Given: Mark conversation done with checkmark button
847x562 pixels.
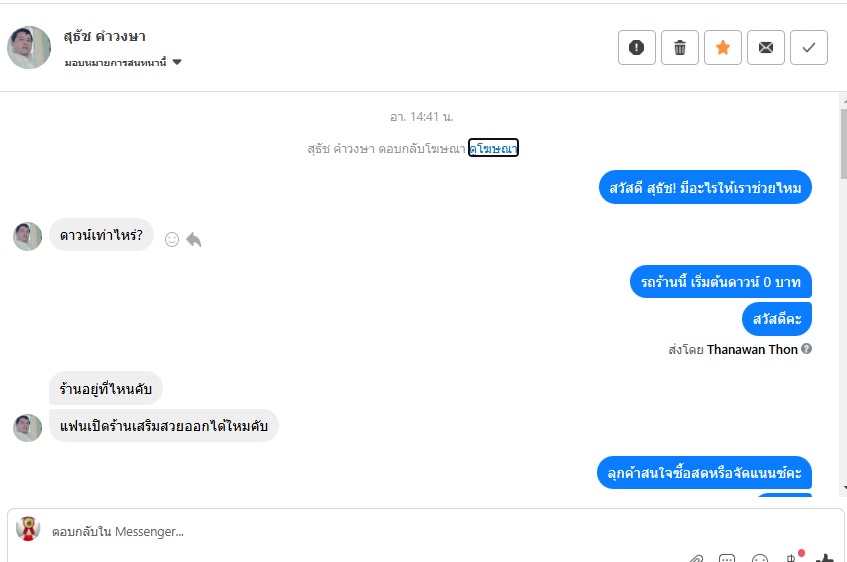Looking at the screenshot, I should pyautogui.click(x=809, y=48).
